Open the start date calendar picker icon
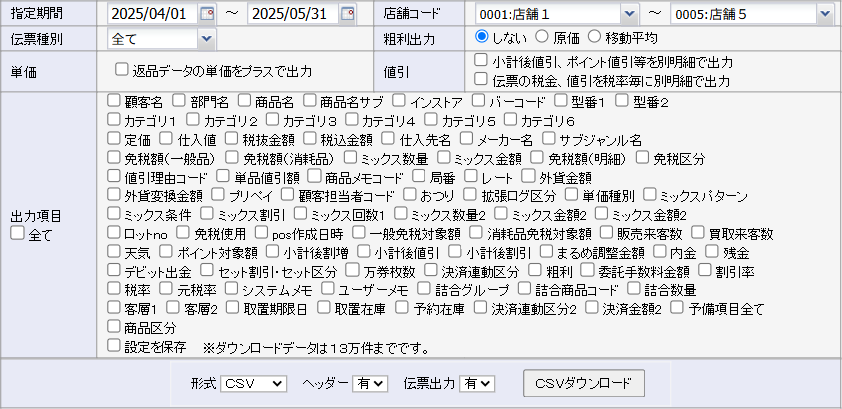The image size is (842, 409). [207, 14]
